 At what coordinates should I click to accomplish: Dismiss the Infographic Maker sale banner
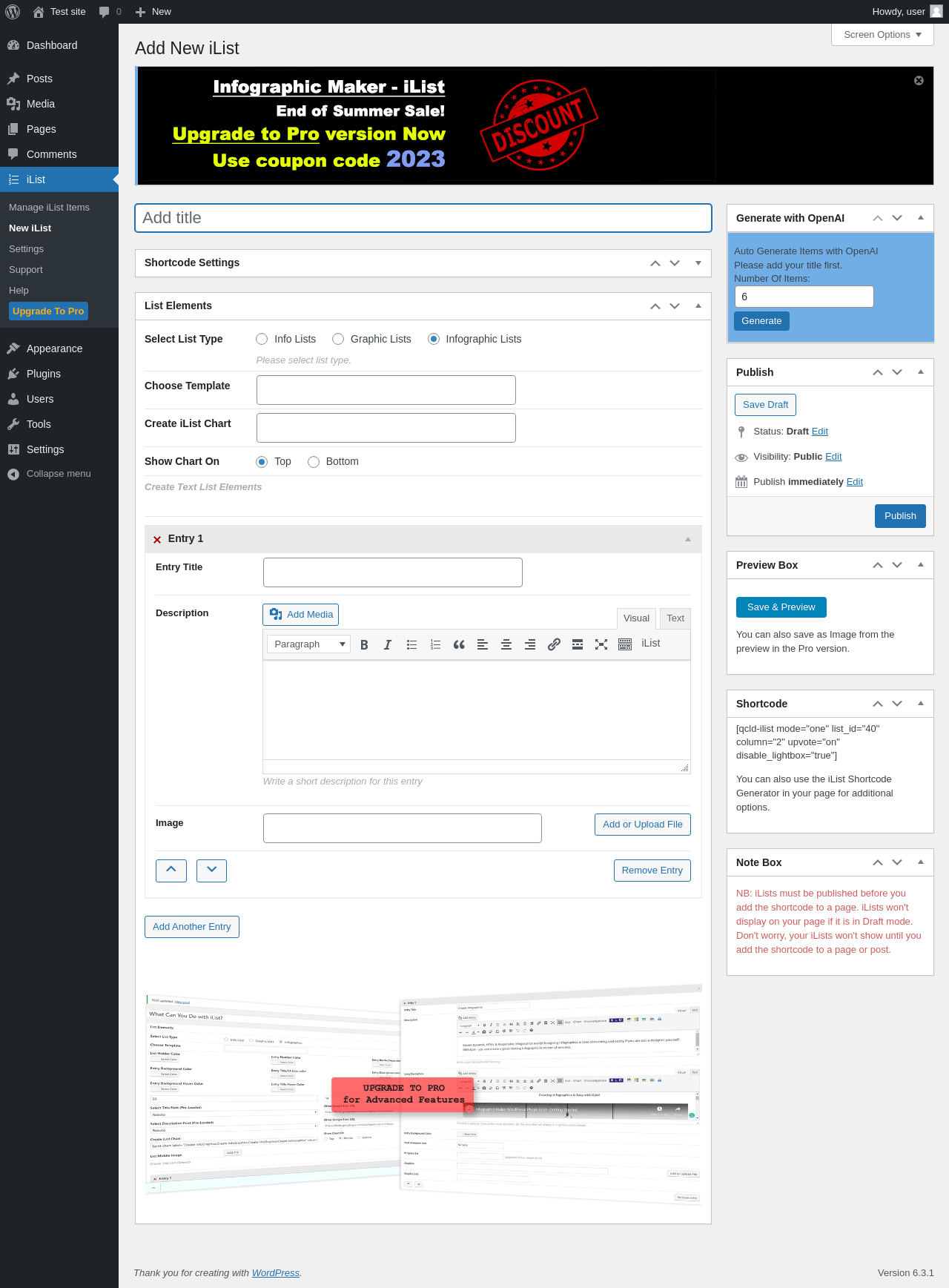tap(919, 81)
